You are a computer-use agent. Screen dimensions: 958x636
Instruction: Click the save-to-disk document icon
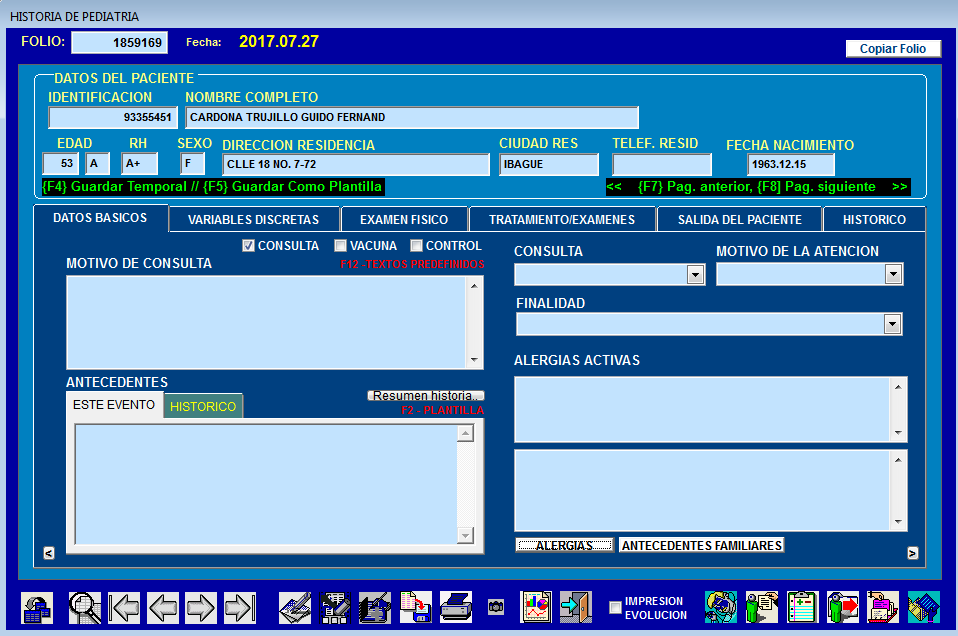pyautogui.click(x=415, y=608)
